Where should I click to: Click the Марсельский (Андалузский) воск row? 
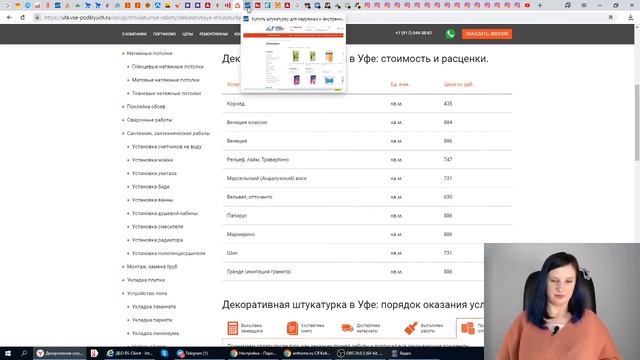tap(367, 178)
